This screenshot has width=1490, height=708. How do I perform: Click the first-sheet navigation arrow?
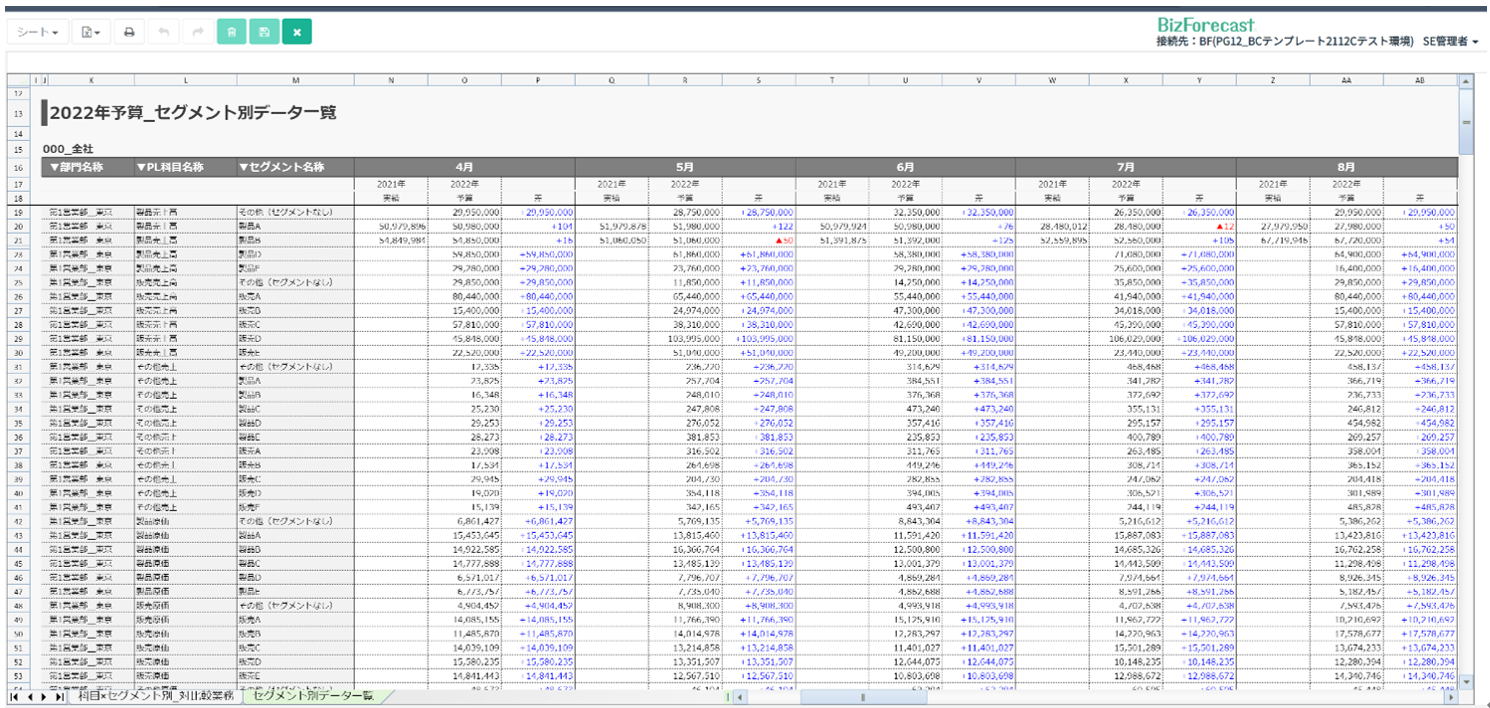(x=14, y=696)
